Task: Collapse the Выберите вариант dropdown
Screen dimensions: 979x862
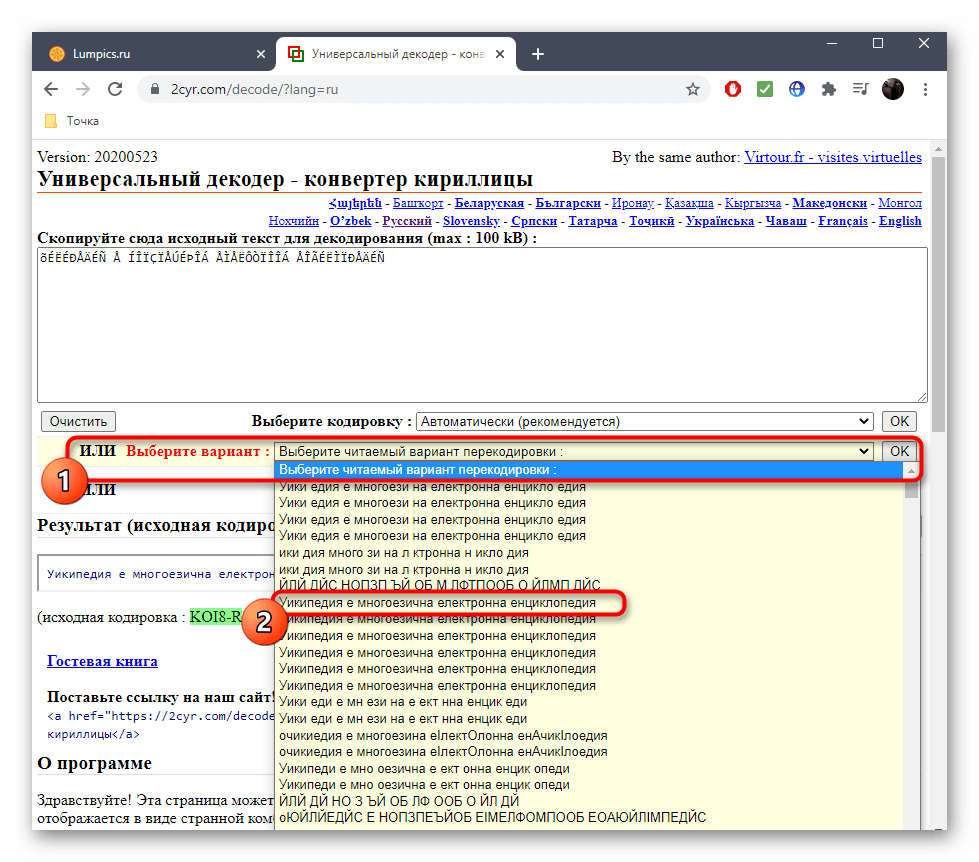Action: pyautogui.click(x=574, y=451)
